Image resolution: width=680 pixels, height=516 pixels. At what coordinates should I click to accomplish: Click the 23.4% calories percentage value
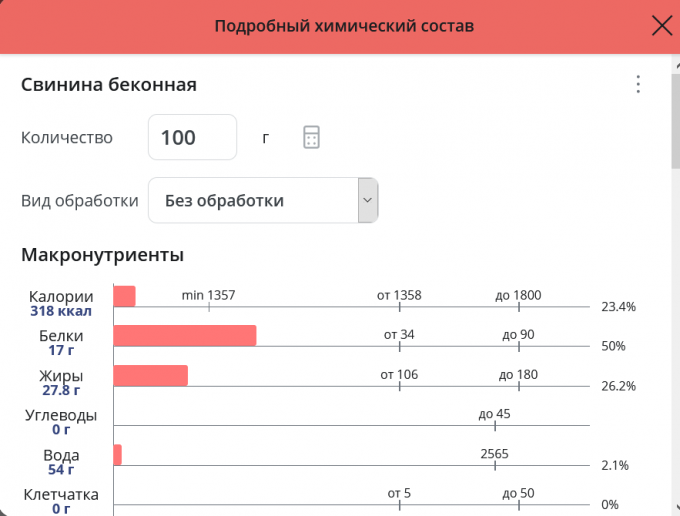click(x=618, y=307)
